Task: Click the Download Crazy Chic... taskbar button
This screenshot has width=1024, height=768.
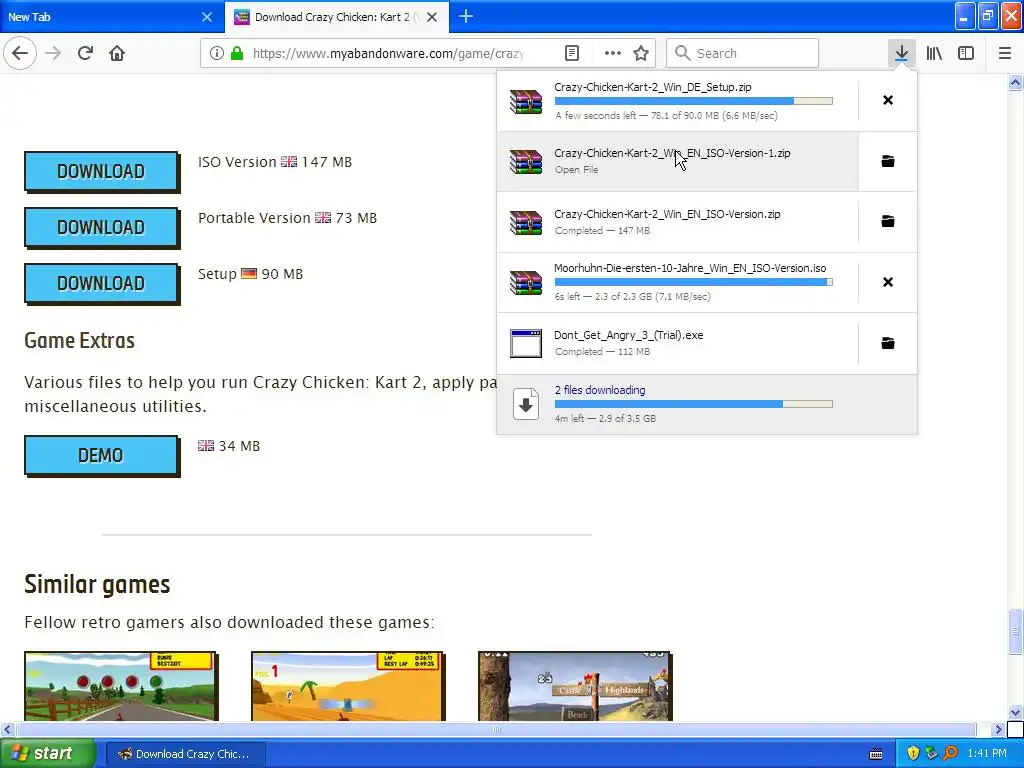Action: coord(185,754)
